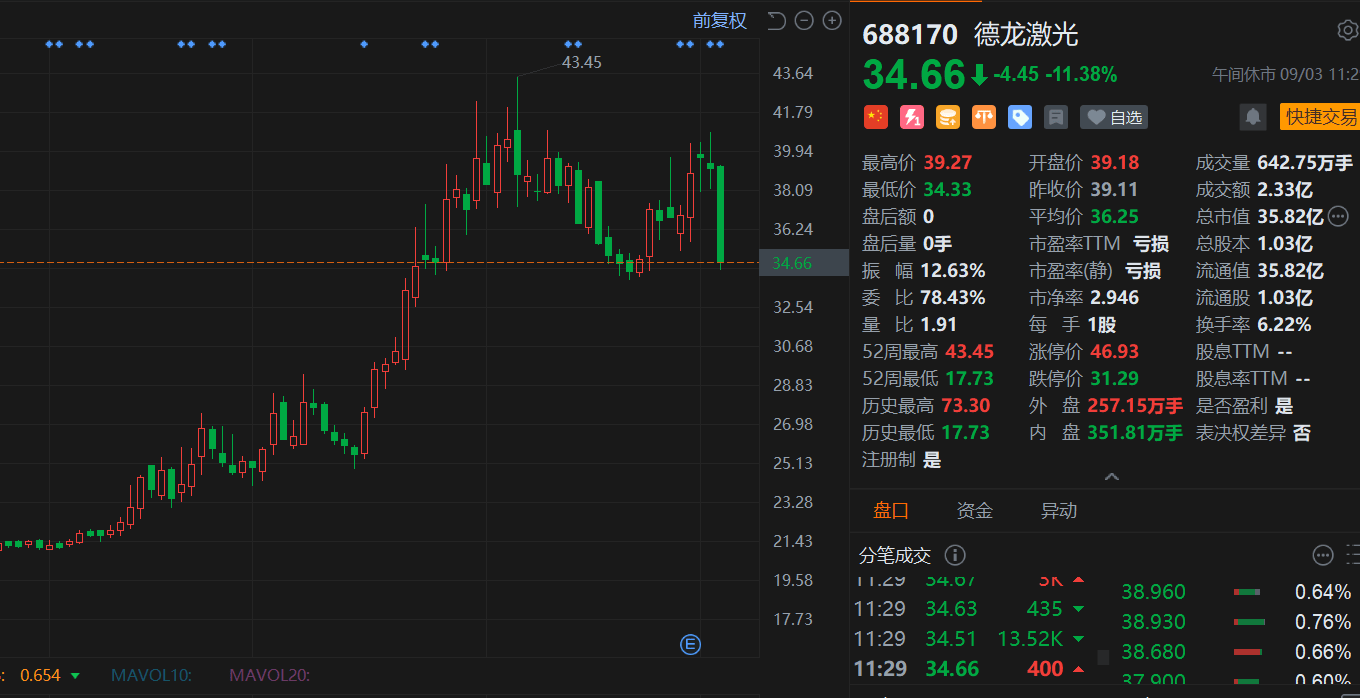
Task: Open the gray notes icon
Action: [1055, 117]
